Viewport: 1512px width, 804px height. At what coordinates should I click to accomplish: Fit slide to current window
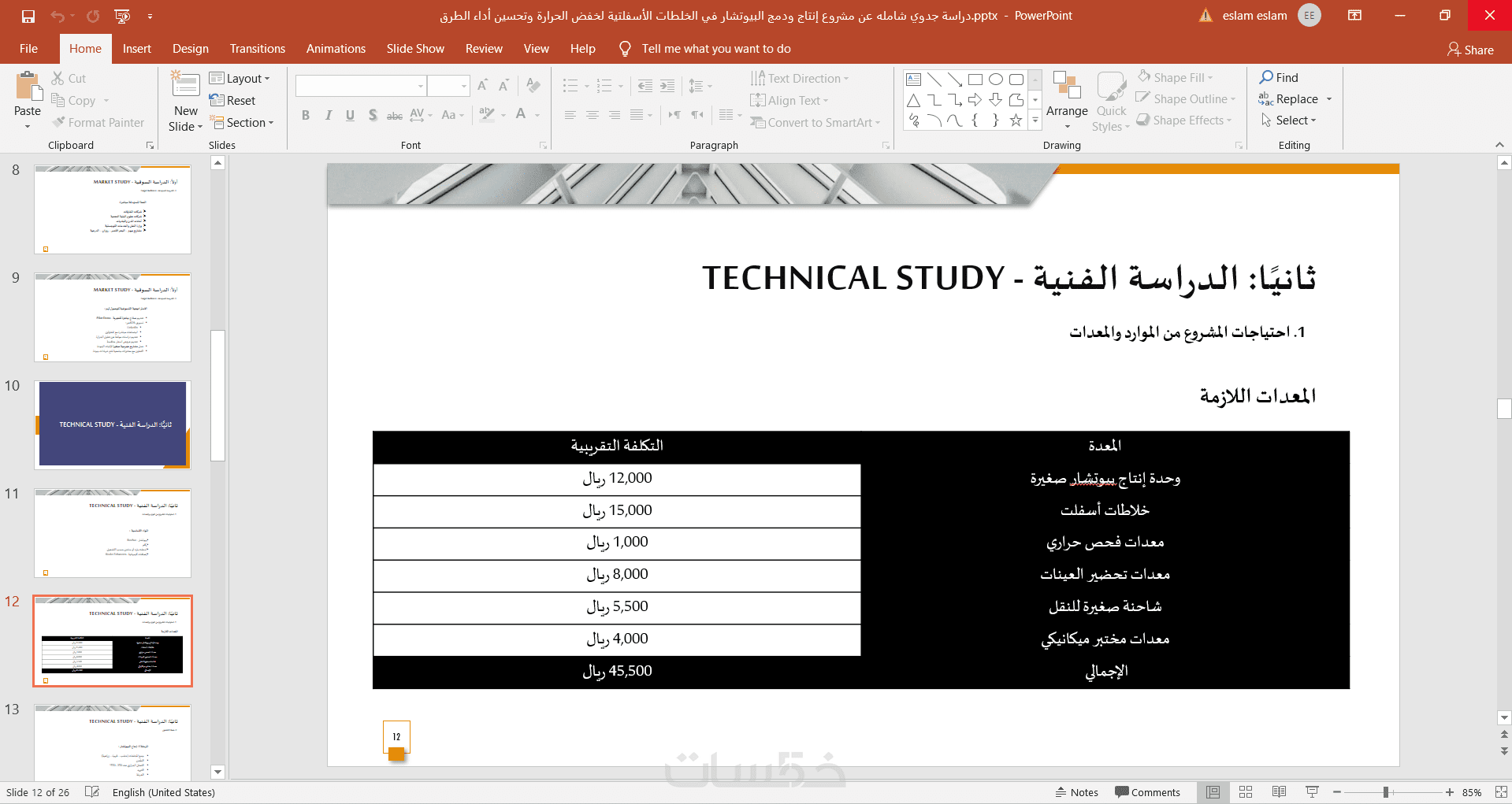point(1501,792)
